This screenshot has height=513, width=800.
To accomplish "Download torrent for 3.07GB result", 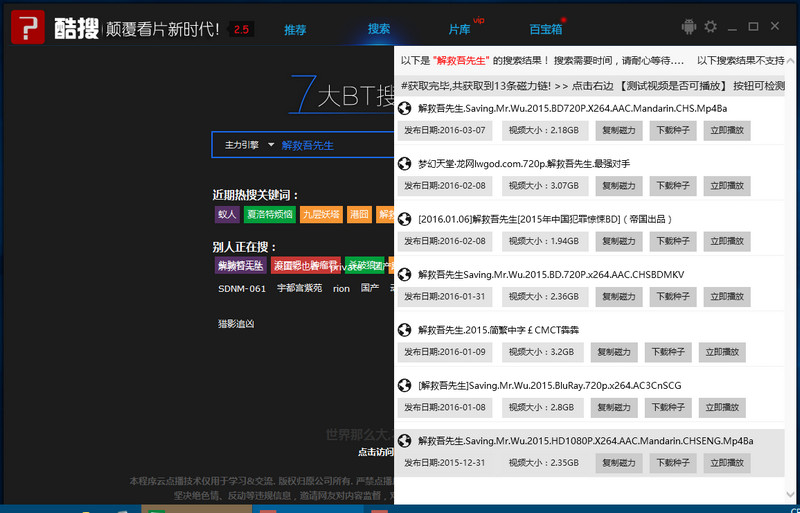I will point(673,186).
